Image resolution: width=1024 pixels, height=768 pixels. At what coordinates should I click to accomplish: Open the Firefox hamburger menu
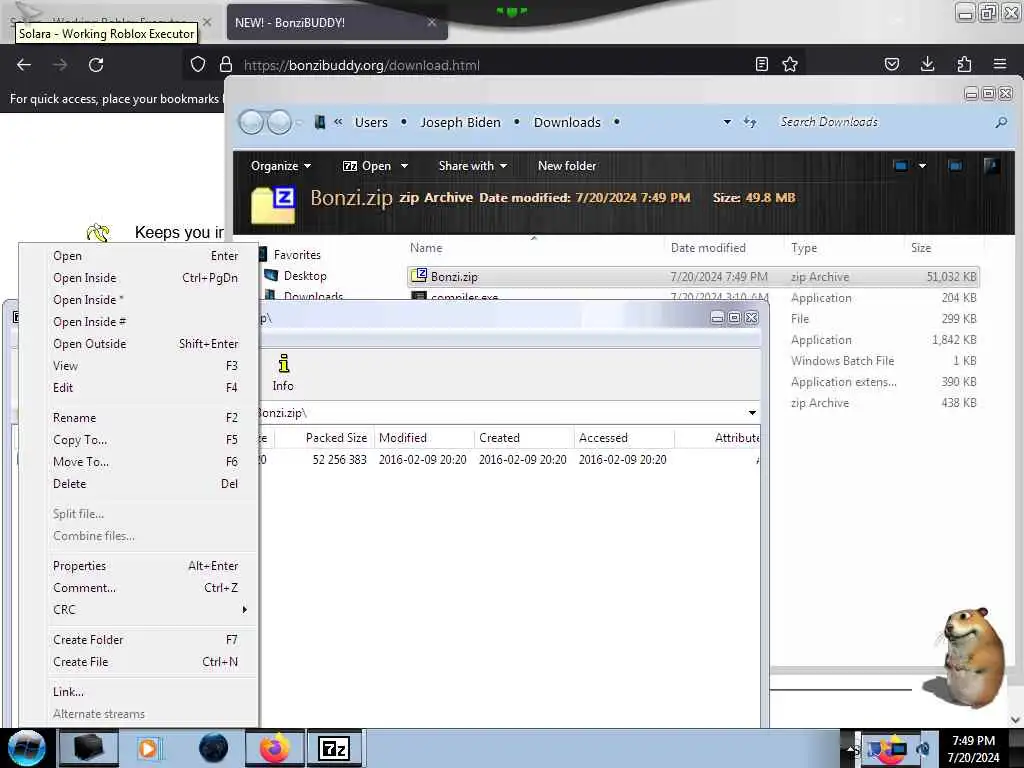pos(1000,64)
